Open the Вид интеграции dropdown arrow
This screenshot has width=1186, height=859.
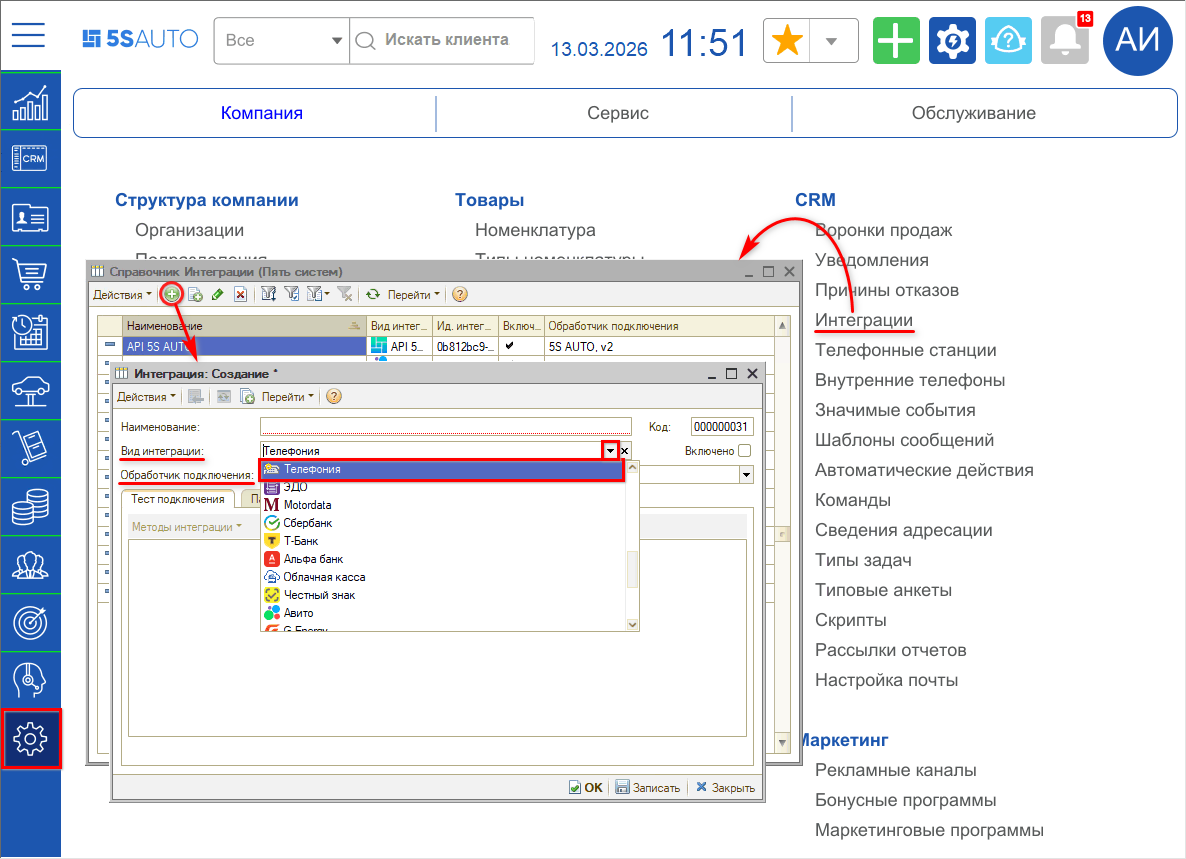pos(611,451)
